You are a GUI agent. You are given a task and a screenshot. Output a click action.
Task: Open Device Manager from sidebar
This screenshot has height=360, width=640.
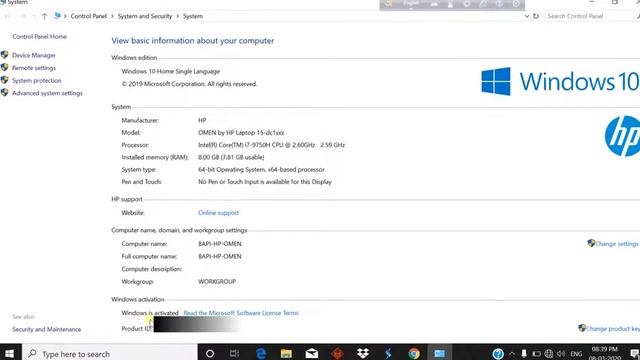point(33,55)
